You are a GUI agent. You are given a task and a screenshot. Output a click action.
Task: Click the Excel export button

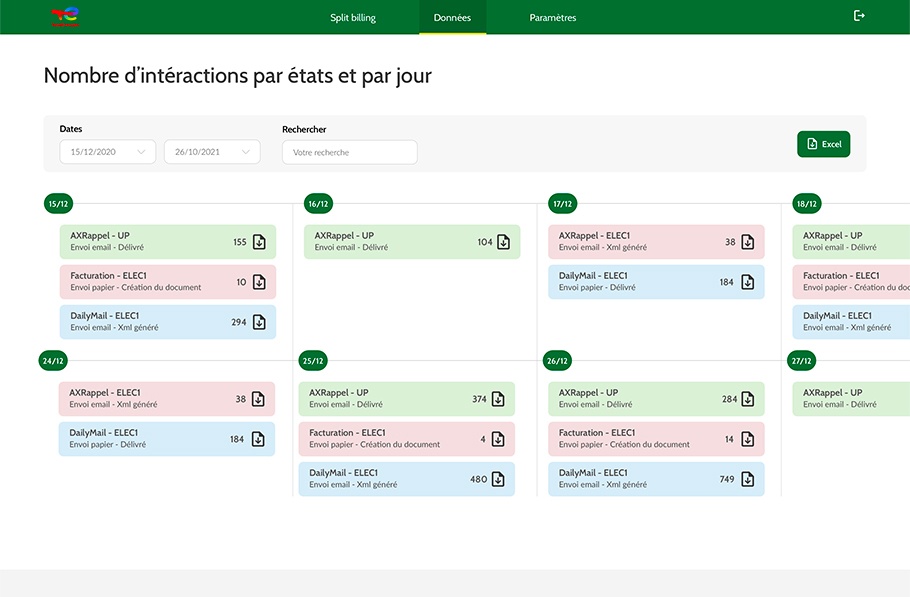[823, 144]
